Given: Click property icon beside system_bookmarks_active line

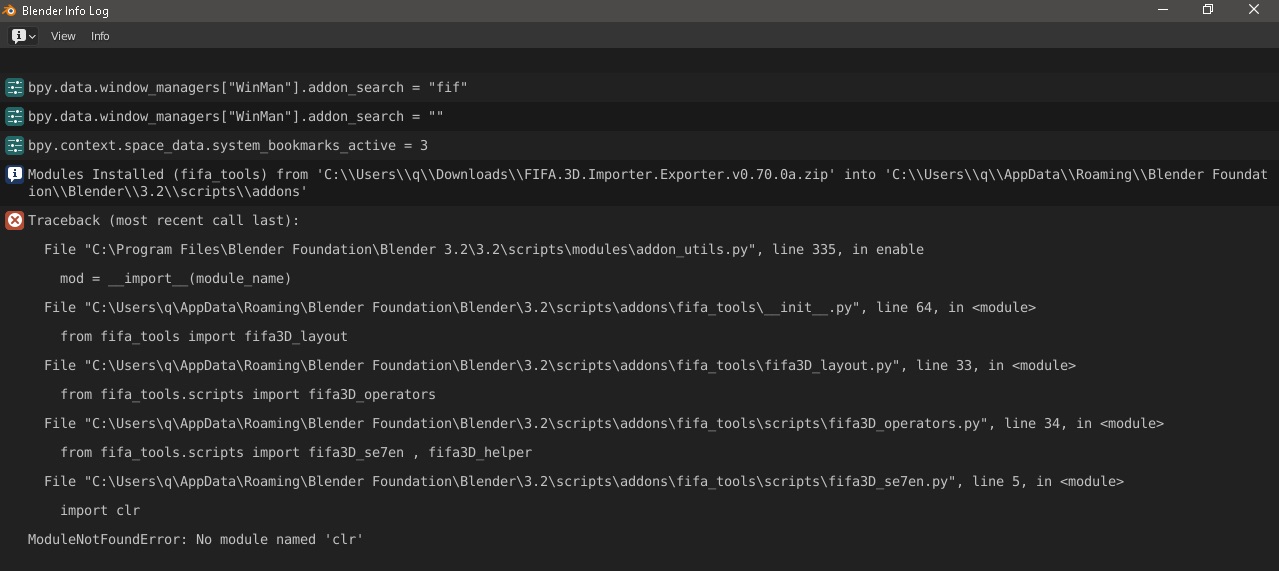Looking at the screenshot, I should [x=14, y=146].
